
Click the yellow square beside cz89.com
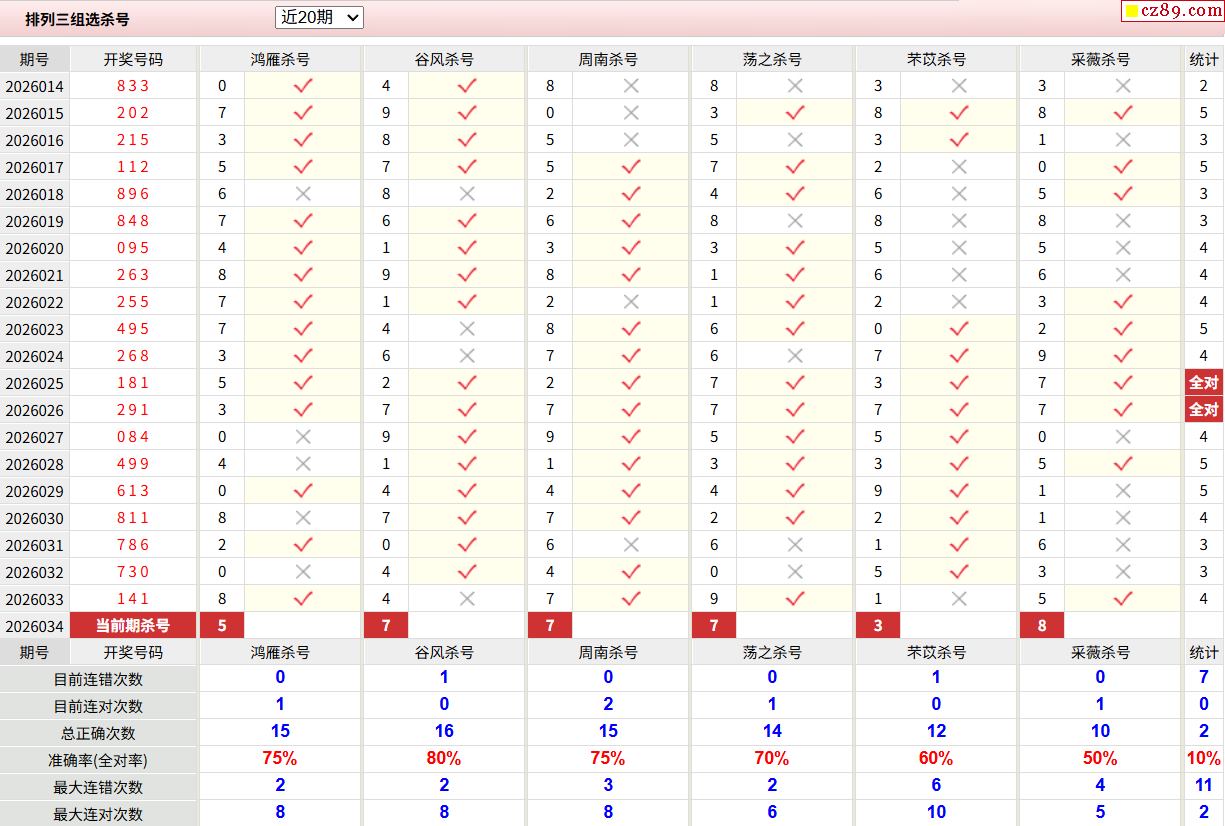[x=1132, y=12]
